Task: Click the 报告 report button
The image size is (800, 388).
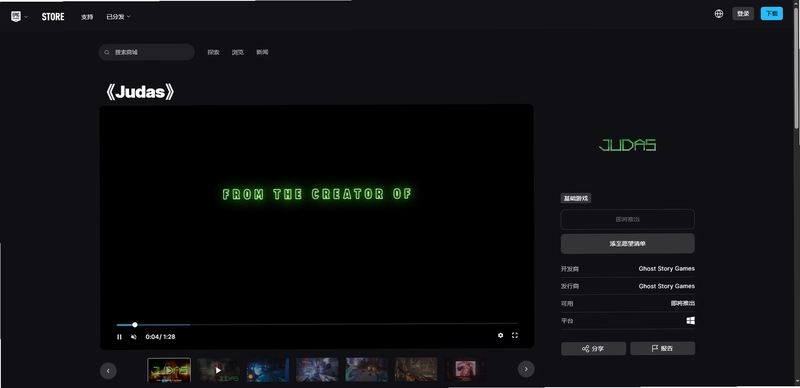Action: 662,349
